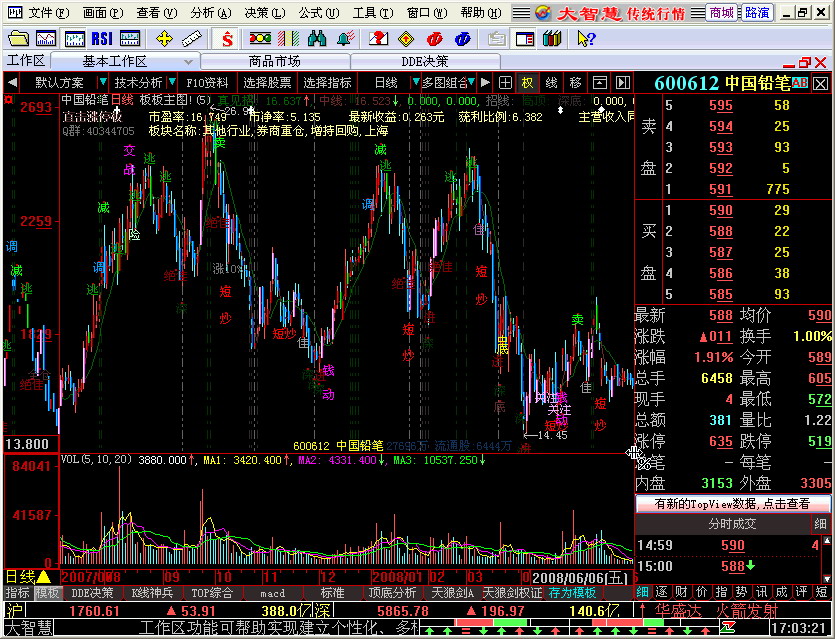Screen dimensions: 835x639
Task: Click the 财 tab in the right panel bottom
Action: point(682,592)
